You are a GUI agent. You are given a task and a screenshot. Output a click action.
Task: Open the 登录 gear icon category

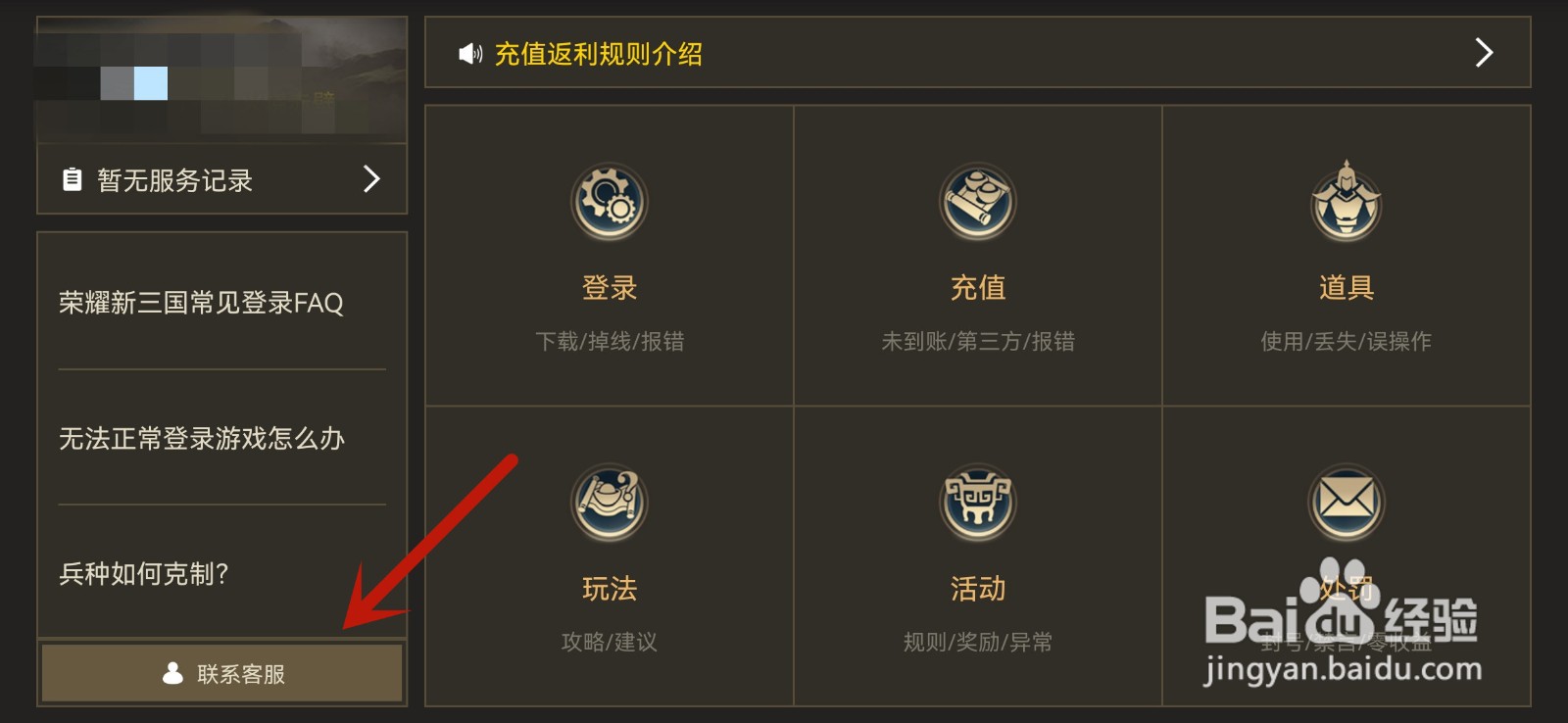(610, 203)
